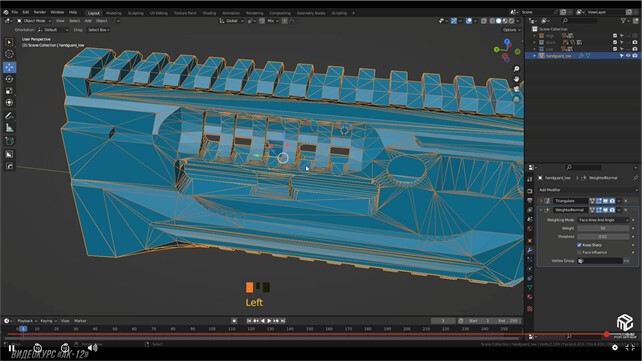Open video player settings gear

pos(615,347)
